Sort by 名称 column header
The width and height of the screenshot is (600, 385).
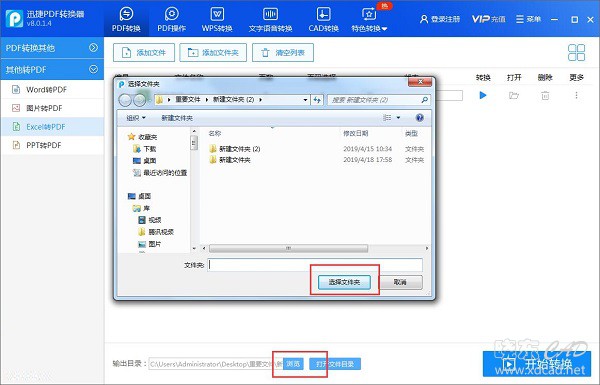pos(214,133)
